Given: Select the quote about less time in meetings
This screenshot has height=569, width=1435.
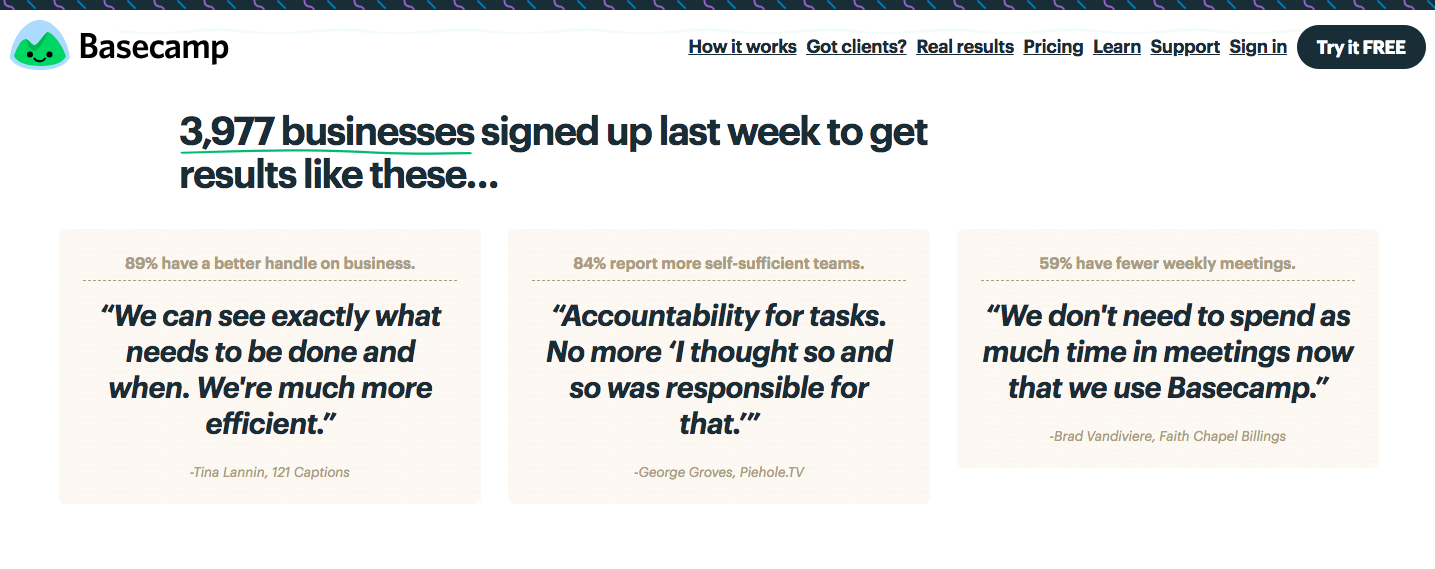Looking at the screenshot, I should pos(1167,352).
